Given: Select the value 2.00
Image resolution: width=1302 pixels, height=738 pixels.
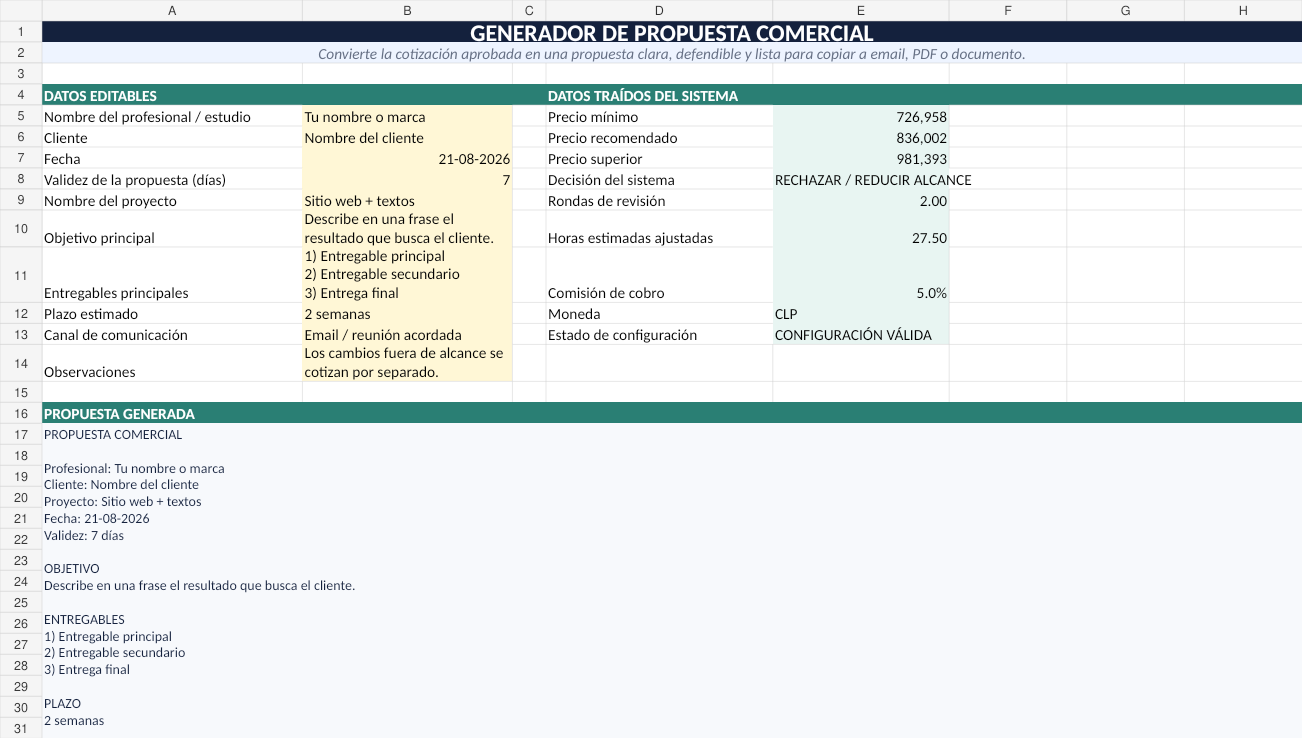Looking at the screenshot, I should click(x=861, y=201).
